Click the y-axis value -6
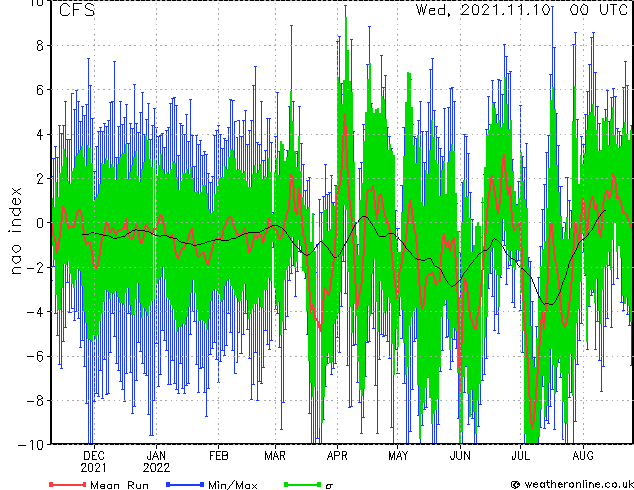Image resolution: width=634 pixels, height=490 pixels. (x=35, y=356)
